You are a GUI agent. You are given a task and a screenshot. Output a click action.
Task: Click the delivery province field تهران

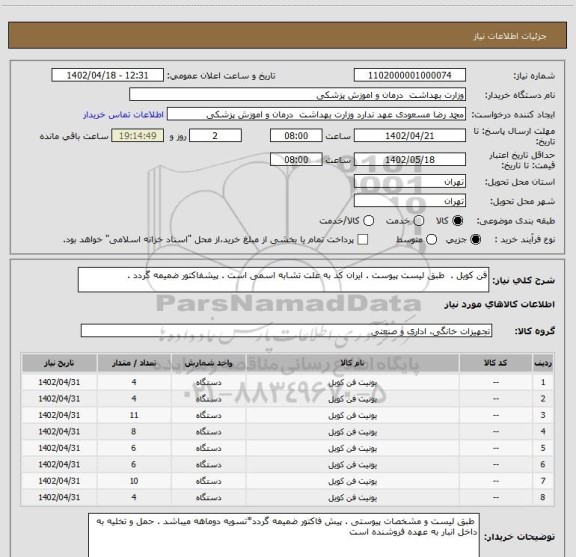pyautogui.click(x=410, y=182)
